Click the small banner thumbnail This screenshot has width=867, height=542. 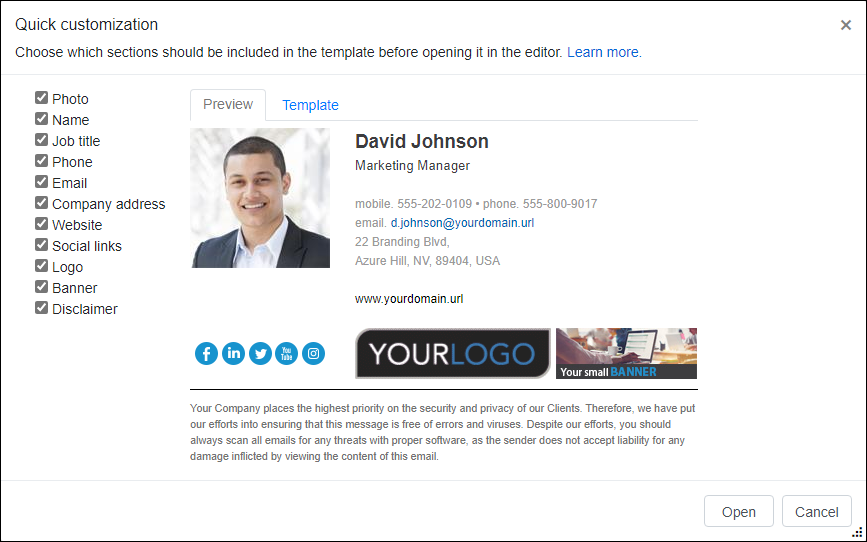tap(626, 353)
